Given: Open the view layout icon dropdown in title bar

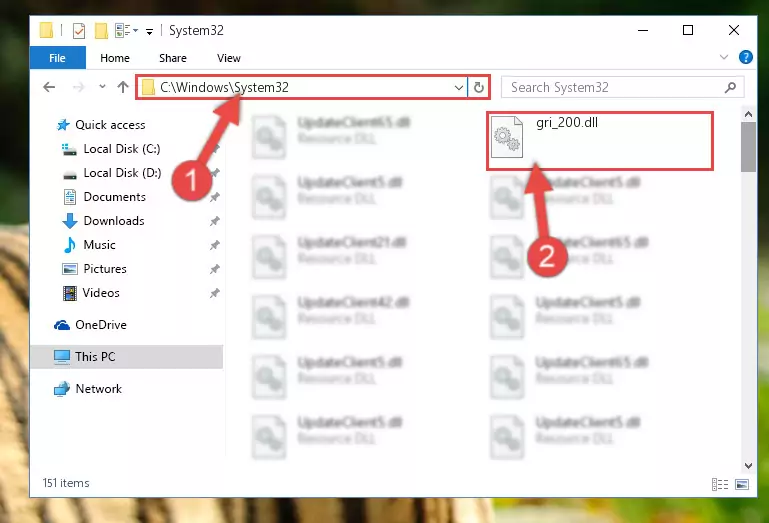Looking at the screenshot, I should coord(127,31).
